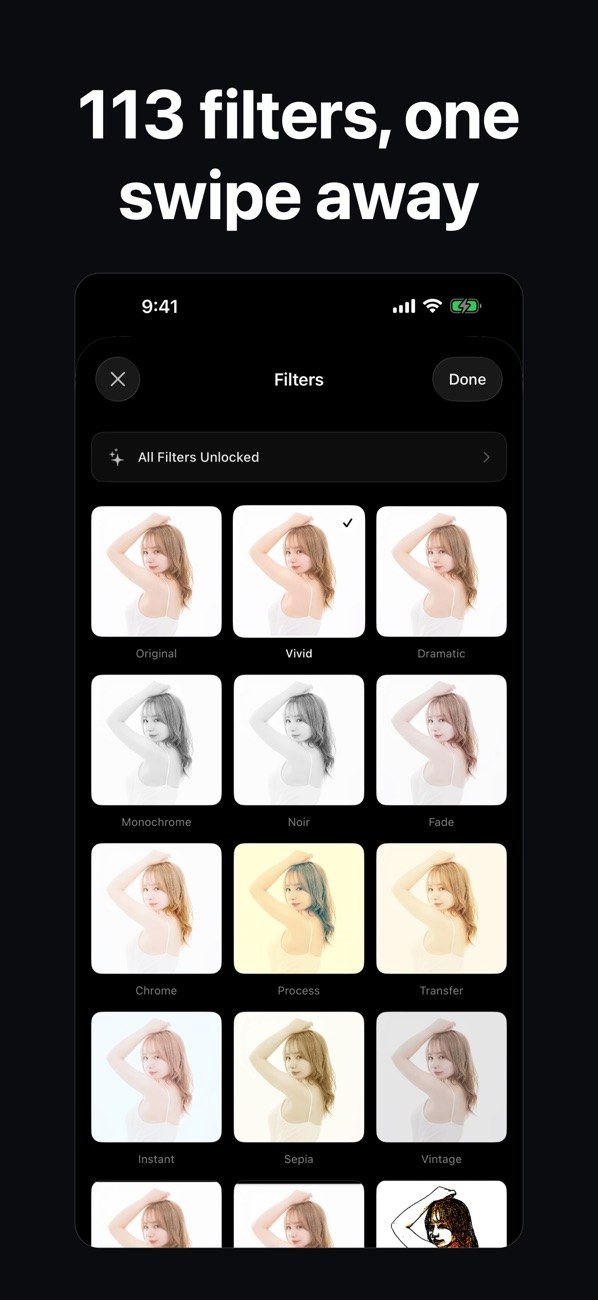This screenshot has height=1300, width=598.
Task: Select the black-and-white sketch filter thumbnail
Action: (x=441, y=1214)
